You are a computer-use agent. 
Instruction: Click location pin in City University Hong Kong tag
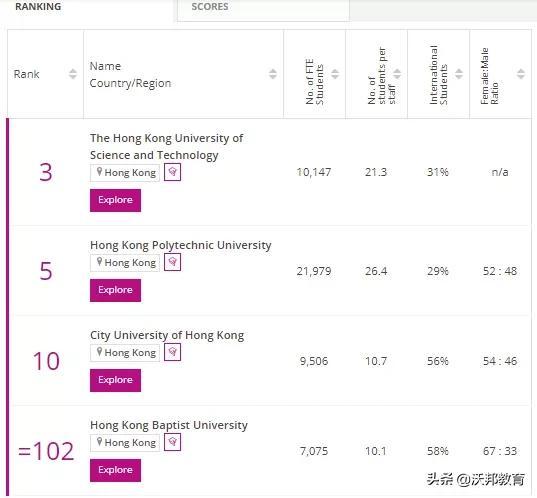(x=99, y=352)
